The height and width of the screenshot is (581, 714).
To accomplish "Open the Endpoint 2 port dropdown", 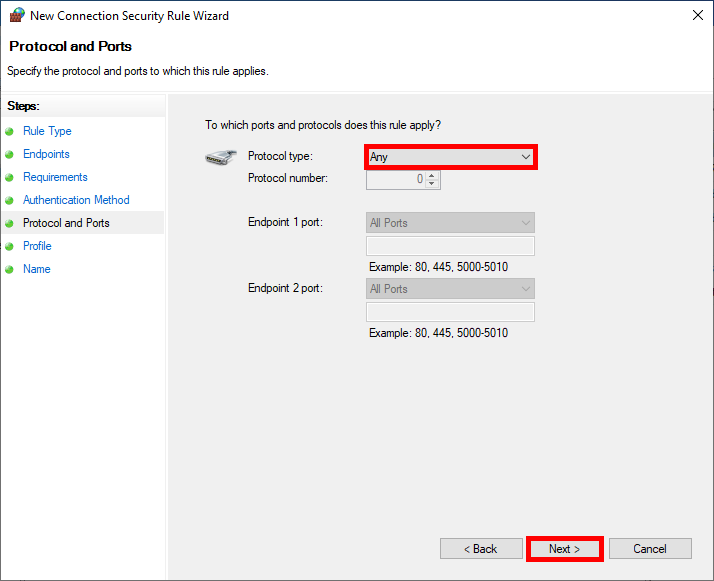I will click(x=450, y=289).
